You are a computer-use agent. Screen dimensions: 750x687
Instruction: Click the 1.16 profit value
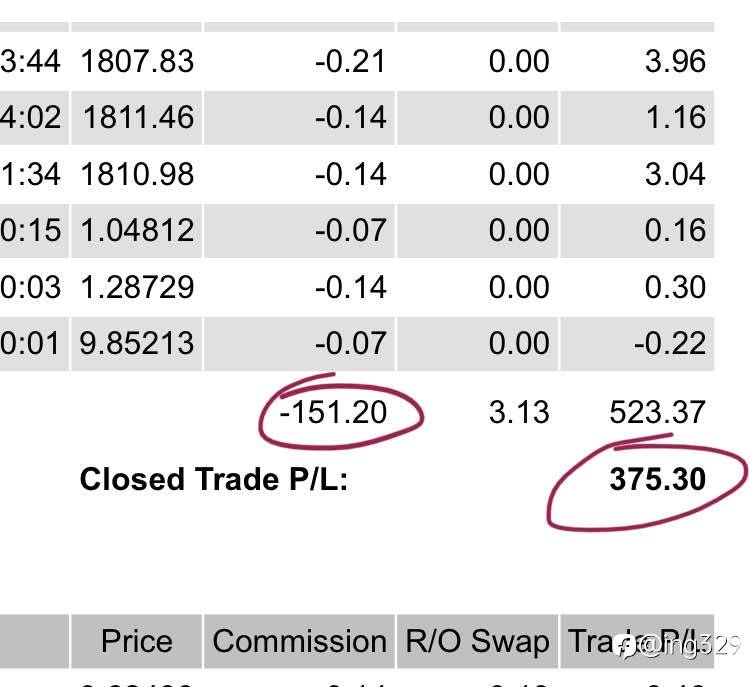(x=675, y=118)
